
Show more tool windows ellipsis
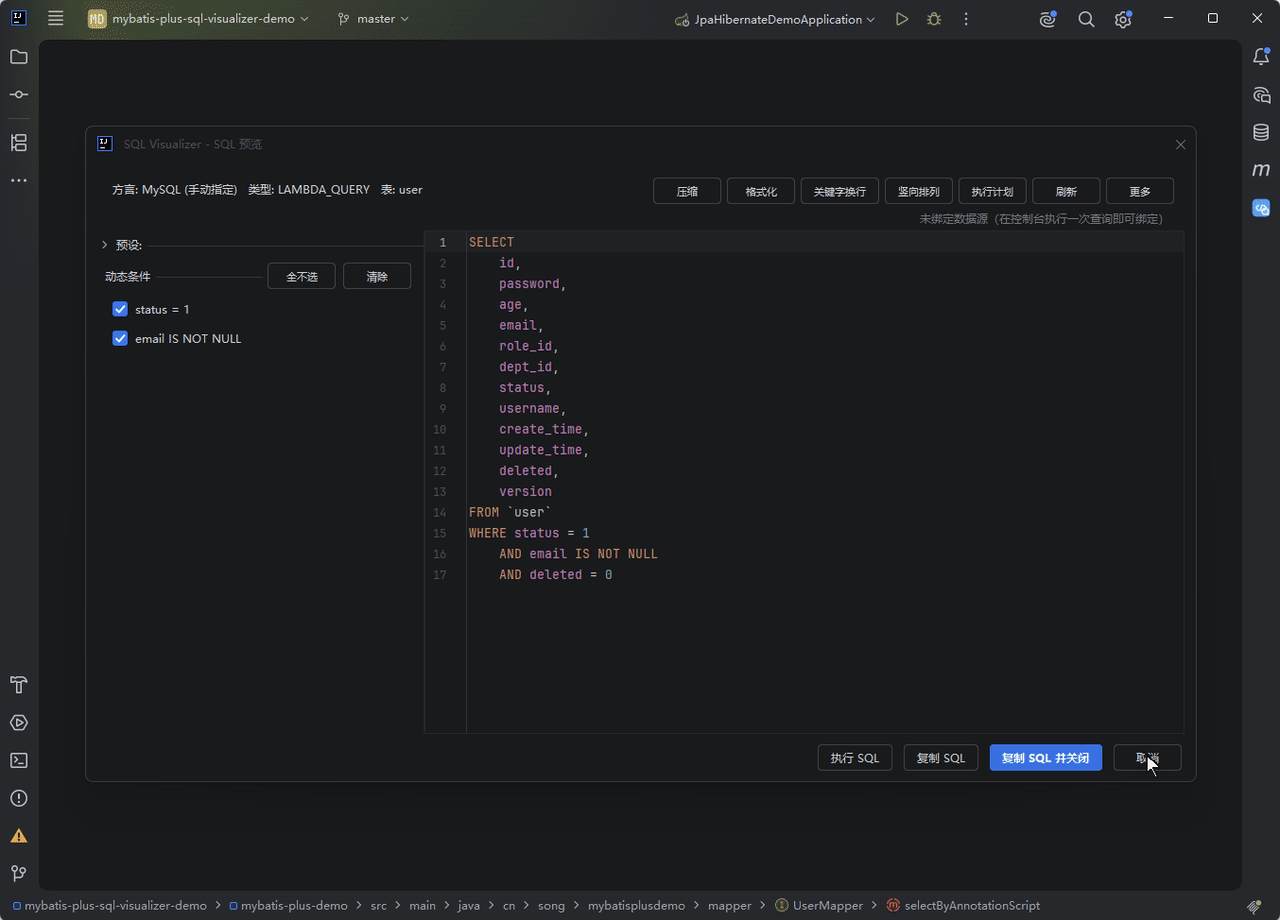point(19,181)
